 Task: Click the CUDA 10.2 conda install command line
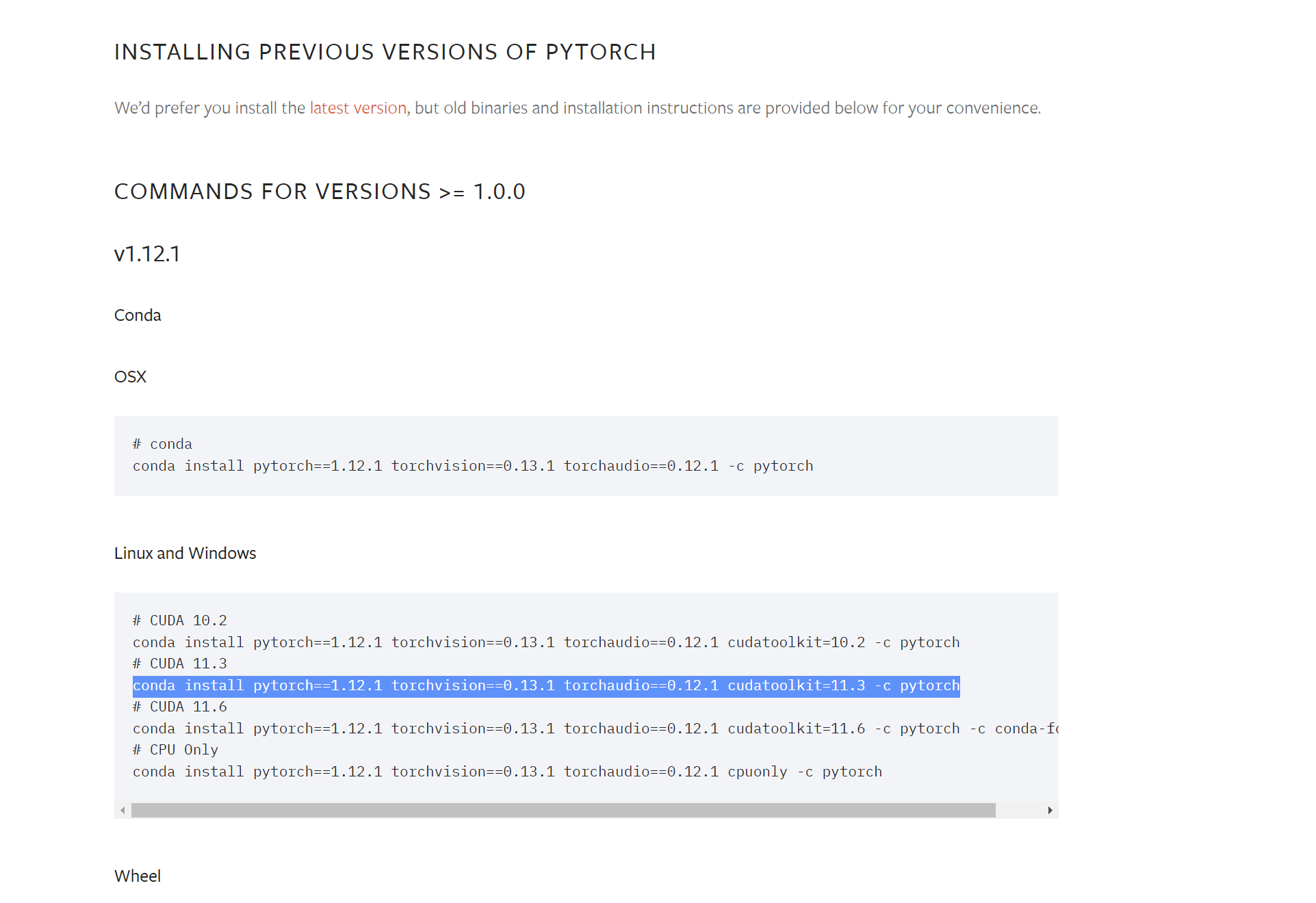point(546,642)
